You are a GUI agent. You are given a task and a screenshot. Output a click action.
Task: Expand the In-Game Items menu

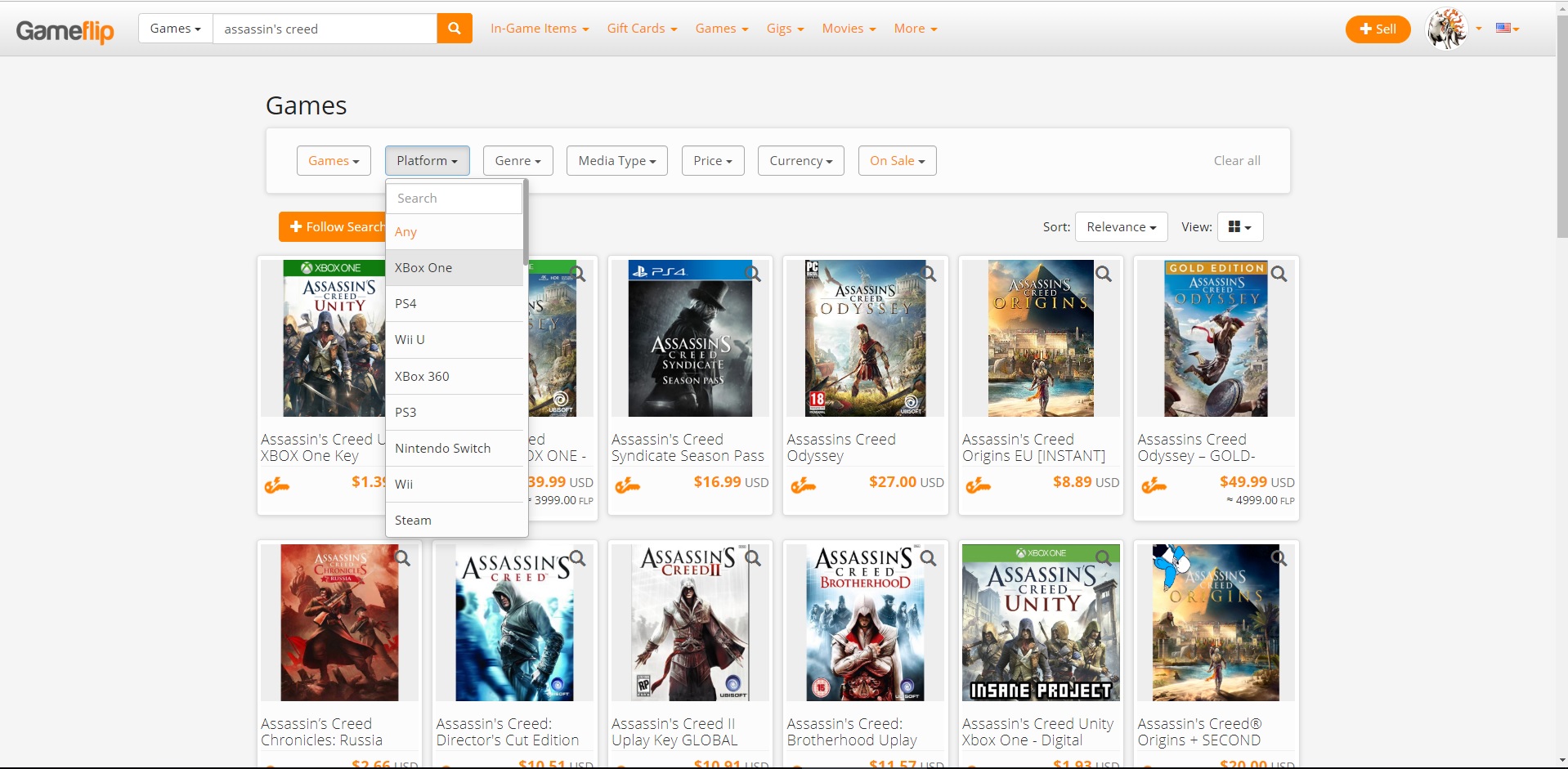click(540, 29)
